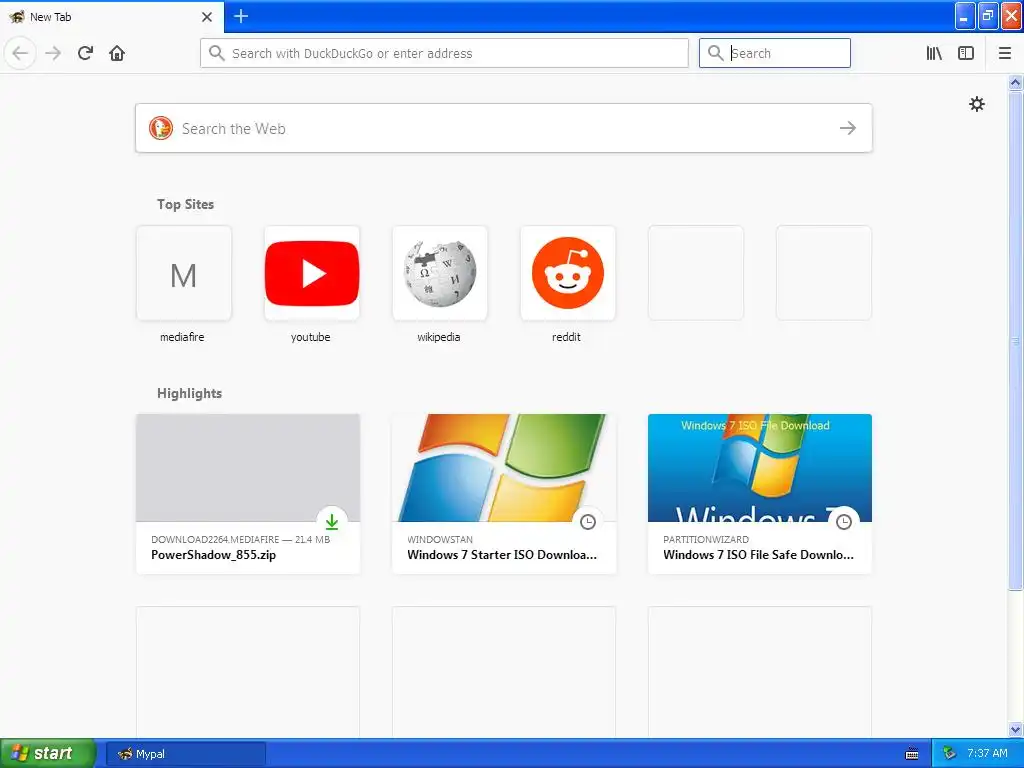Viewport: 1024px width, 768px height.
Task: Open the Windows logo thumbnail from Windowstan
Action: (504, 468)
